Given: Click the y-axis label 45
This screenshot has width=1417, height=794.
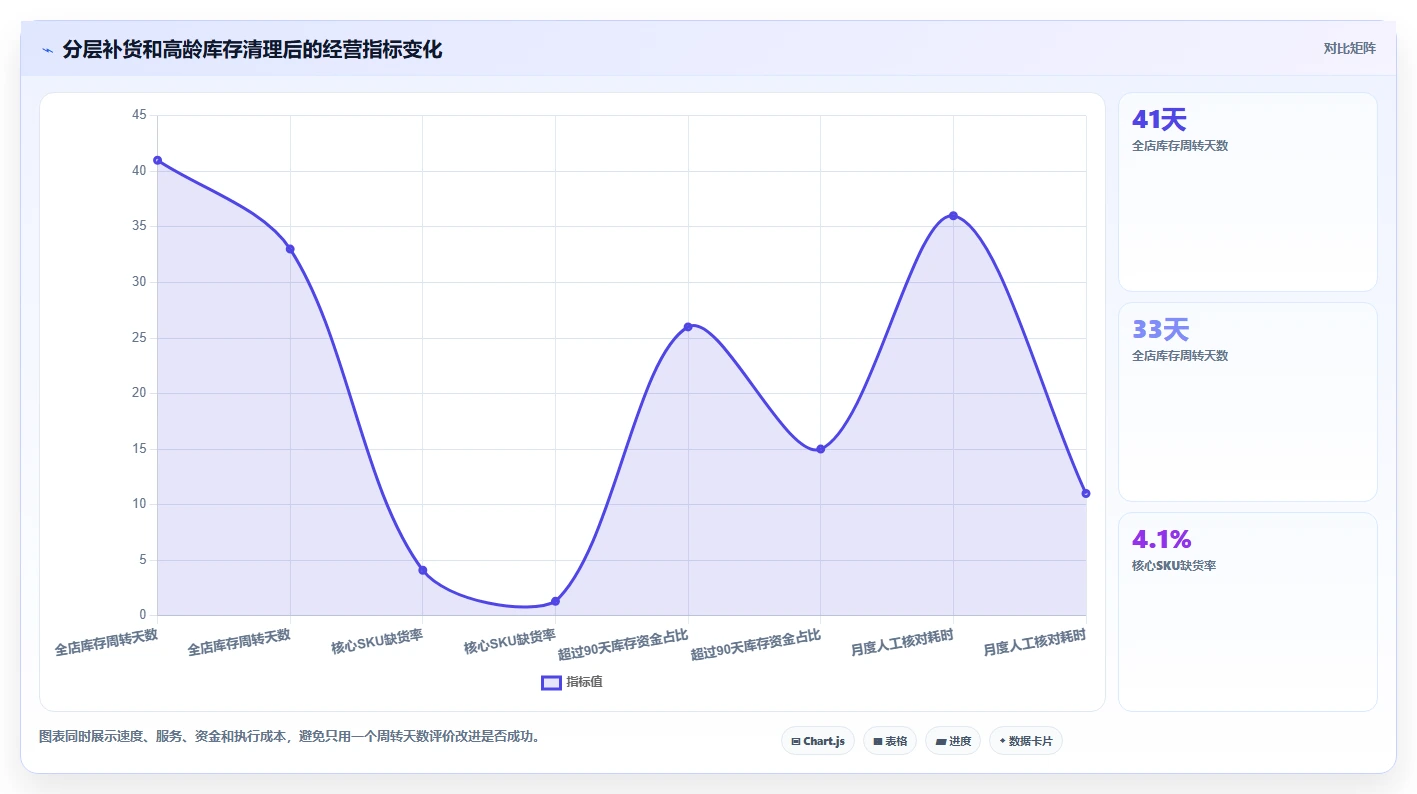Looking at the screenshot, I should coord(139,115).
